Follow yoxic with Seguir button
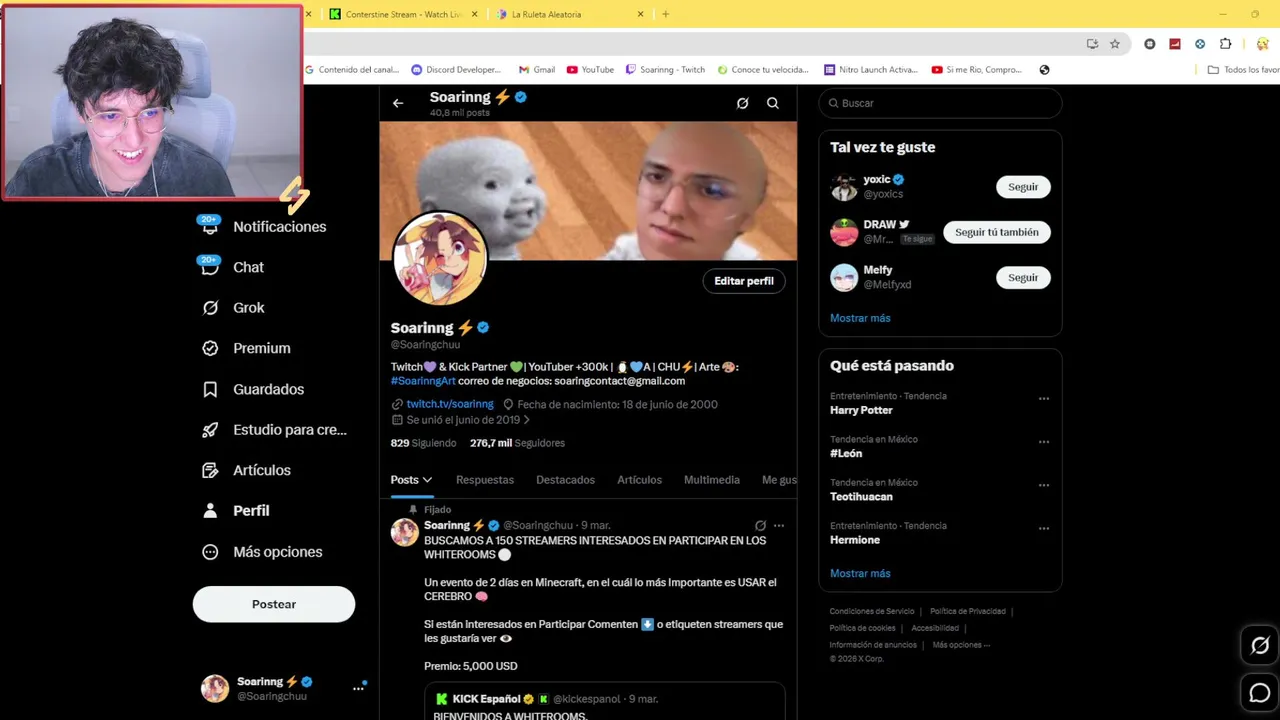1280x720 pixels. coord(1023,187)
